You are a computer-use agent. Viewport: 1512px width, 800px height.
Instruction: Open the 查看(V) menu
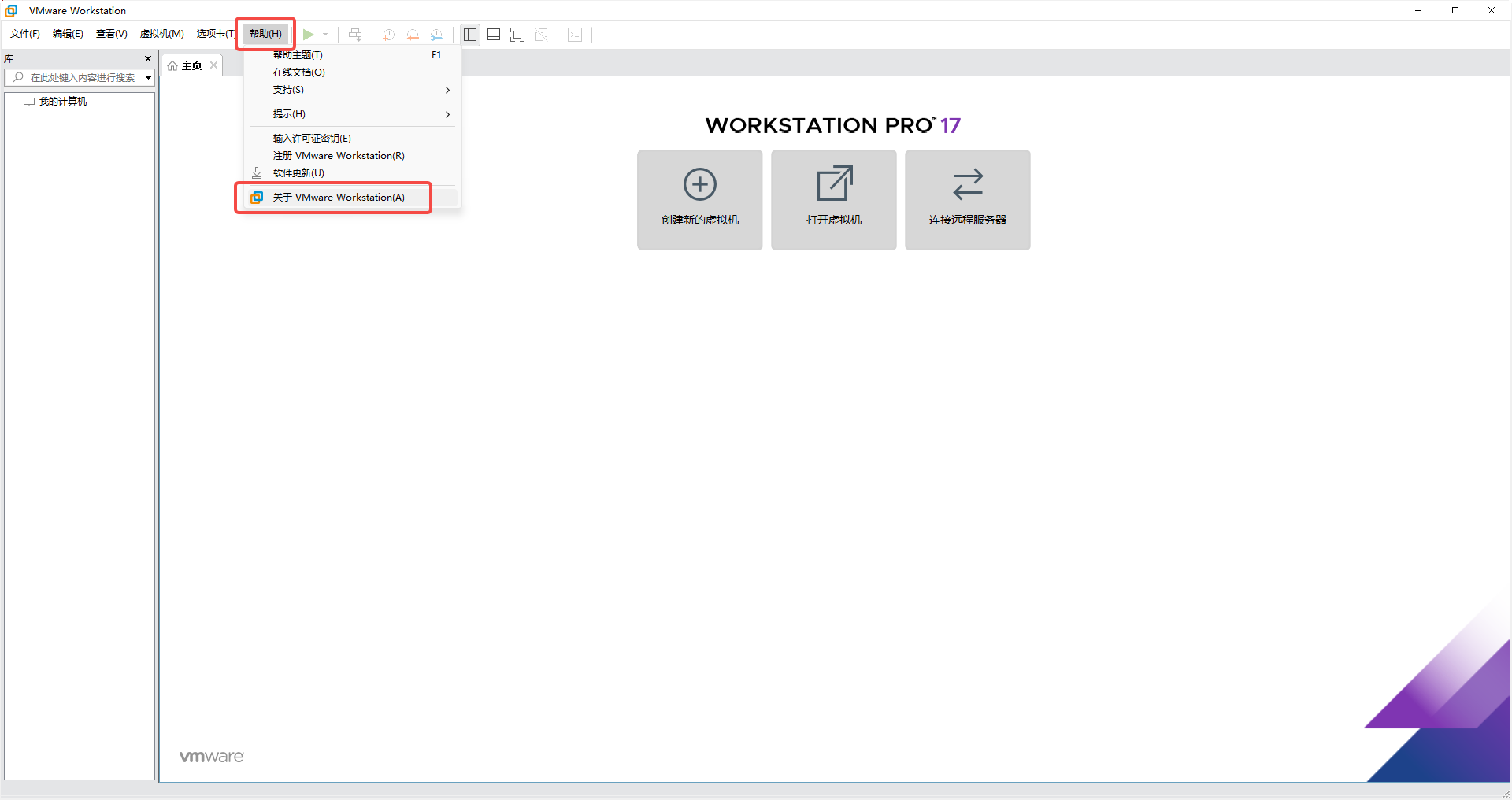point(112,34)
